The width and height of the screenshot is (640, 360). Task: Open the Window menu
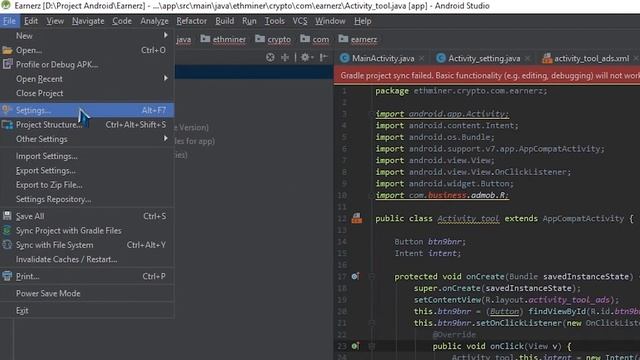[x=330, y=21]
